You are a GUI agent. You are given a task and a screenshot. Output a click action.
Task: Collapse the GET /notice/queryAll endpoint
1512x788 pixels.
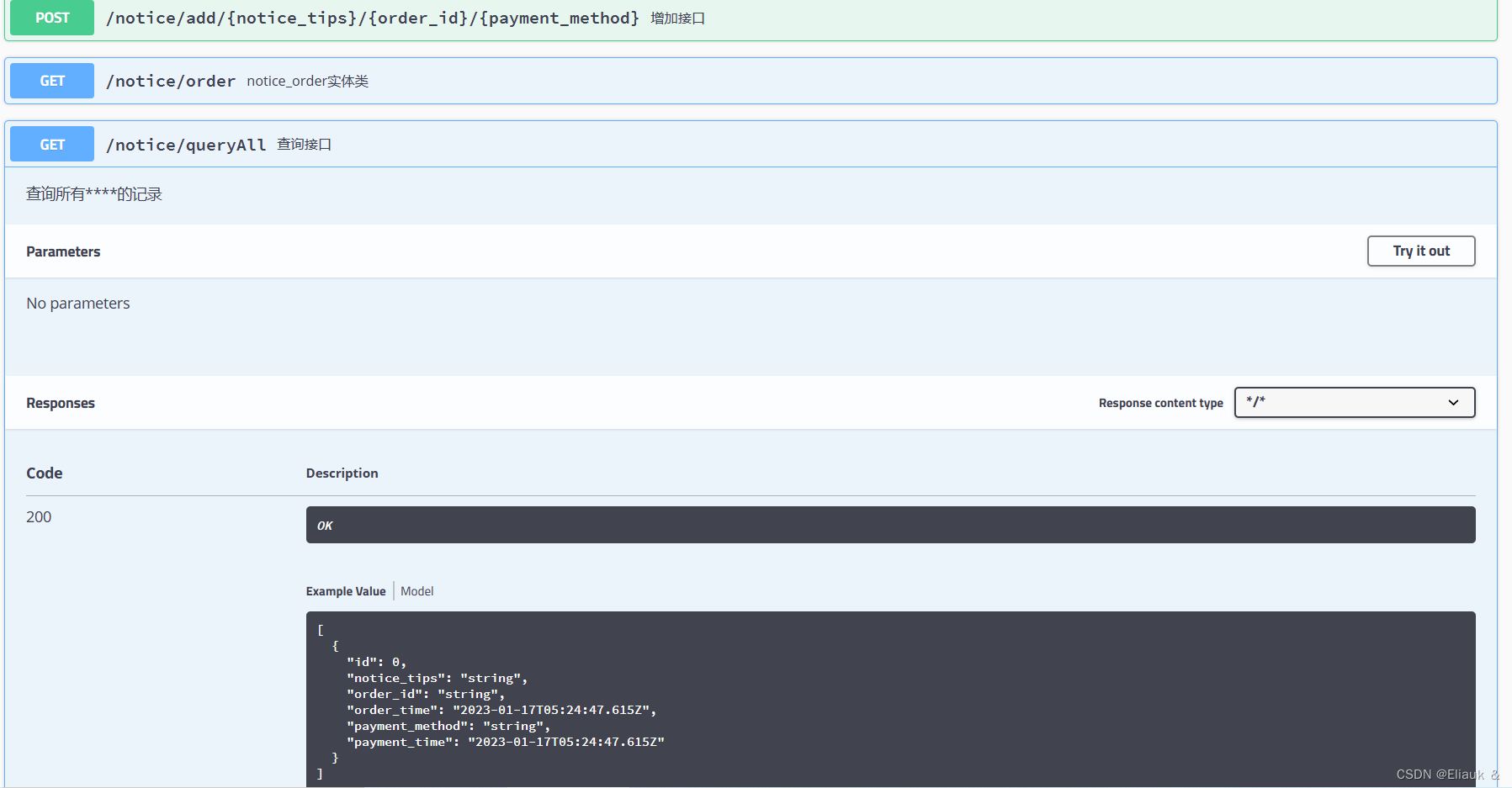tap(751, 144)
